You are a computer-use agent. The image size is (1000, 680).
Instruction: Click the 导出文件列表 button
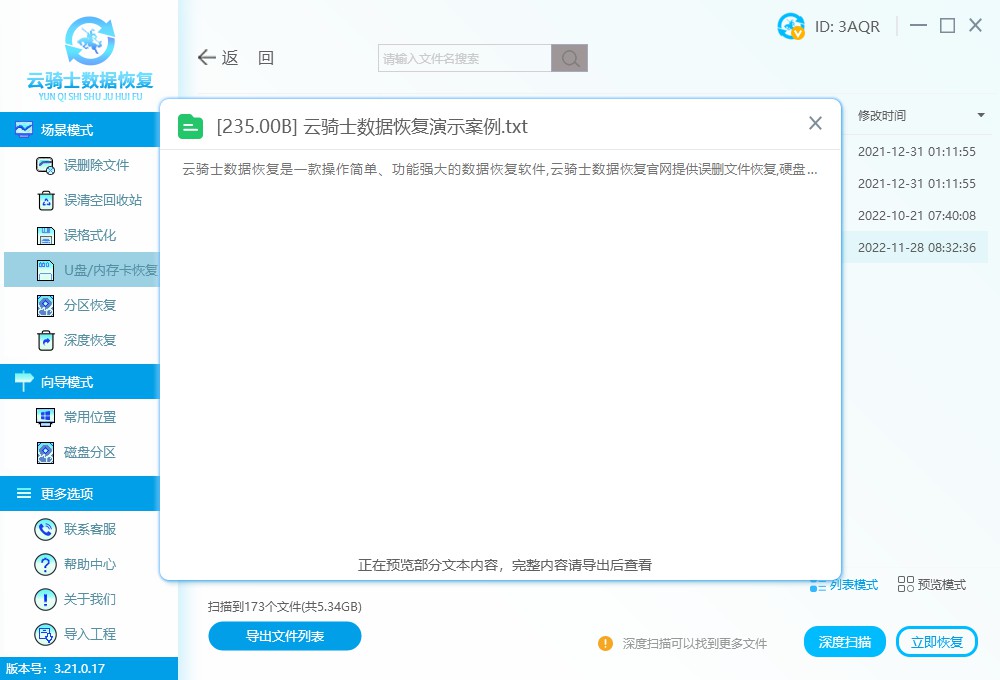pos(284,636)
